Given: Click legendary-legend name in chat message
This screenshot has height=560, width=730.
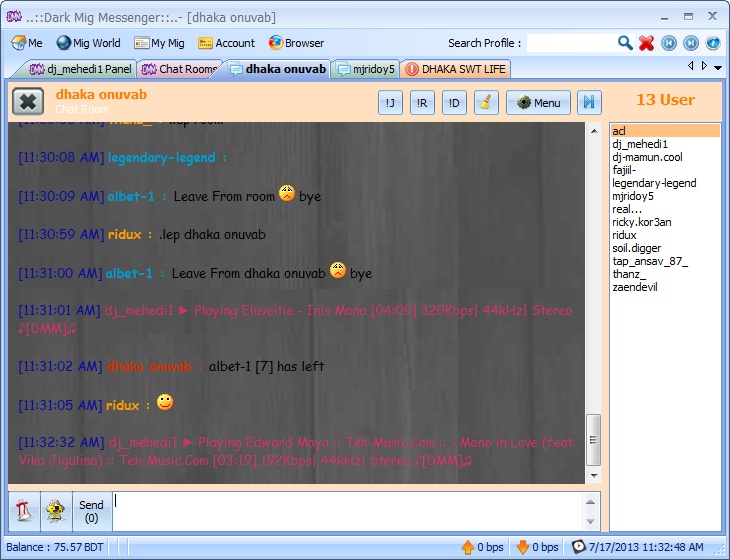Looking at the screenshot, I should pyautogui.click(x=162, y=158).
